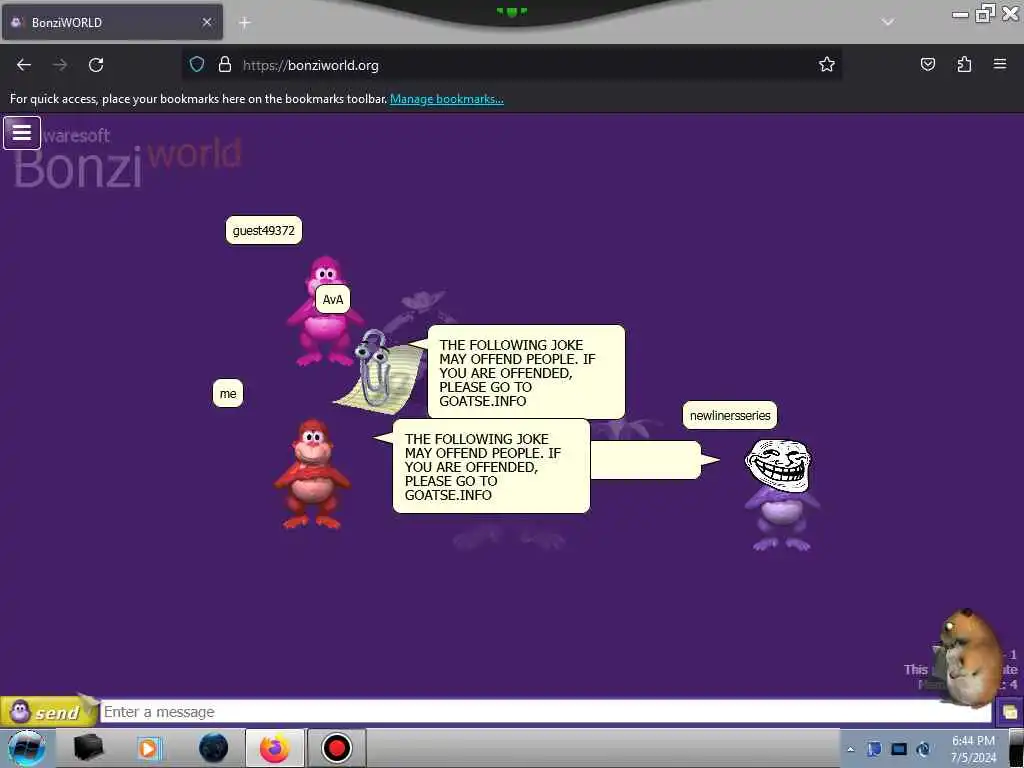
Task: Select the newlinersseries name tag
Action: 730,415
